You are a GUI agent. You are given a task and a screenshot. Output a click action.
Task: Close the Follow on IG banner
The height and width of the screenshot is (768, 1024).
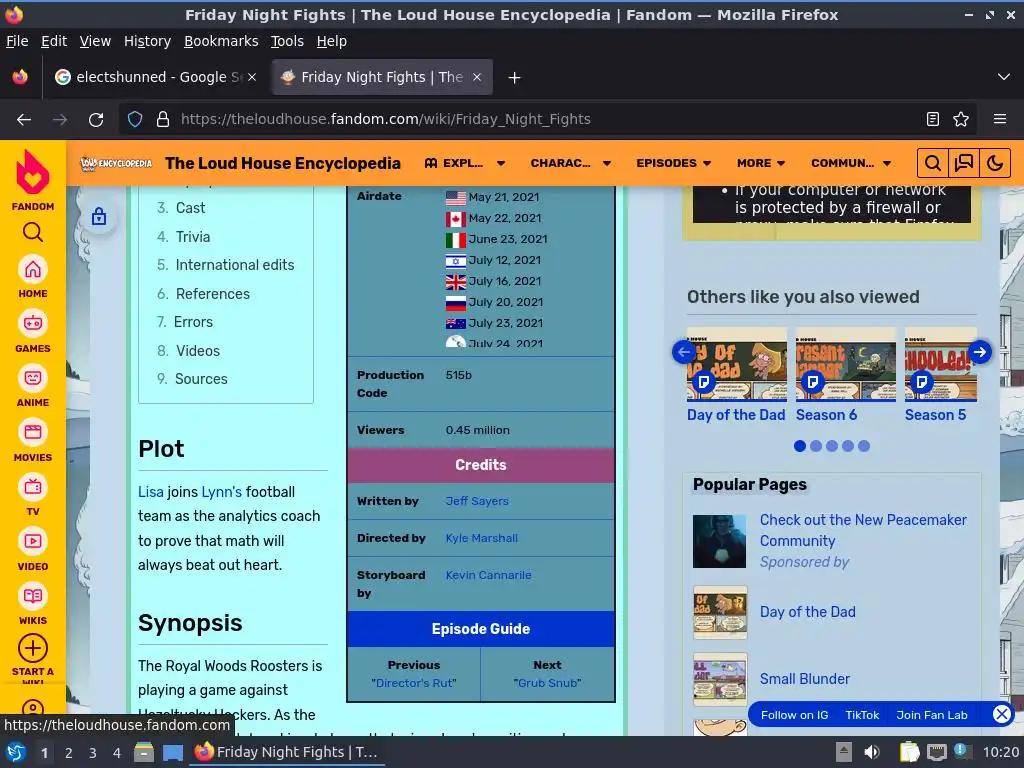pyautogui.click(x=1001, y=714)
